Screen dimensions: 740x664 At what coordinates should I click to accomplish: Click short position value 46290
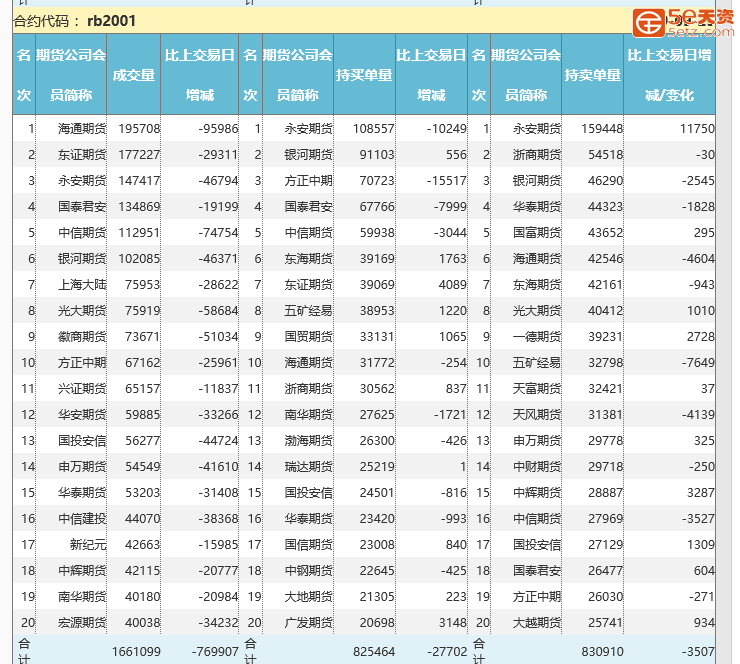(605, 180)
